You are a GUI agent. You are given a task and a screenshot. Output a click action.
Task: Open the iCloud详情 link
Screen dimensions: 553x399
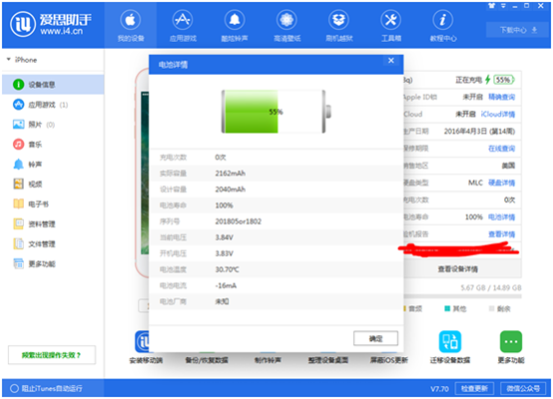pyautogui.click(x=498, y=114)
